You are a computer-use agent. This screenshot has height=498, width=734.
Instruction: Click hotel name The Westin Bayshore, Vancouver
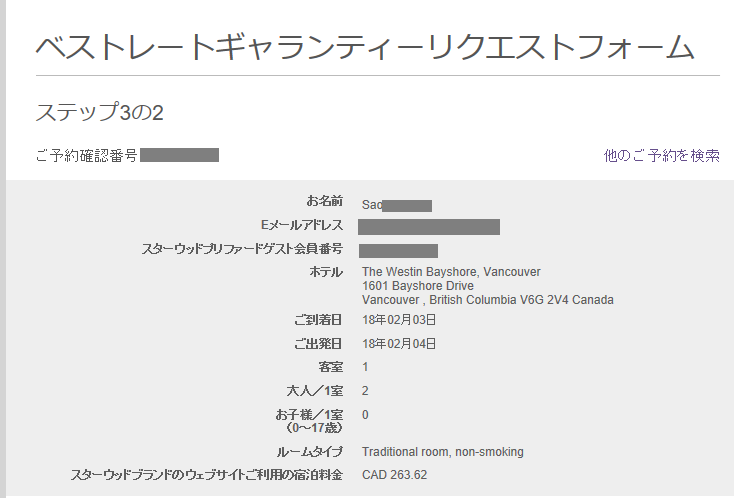coord(451,272)
